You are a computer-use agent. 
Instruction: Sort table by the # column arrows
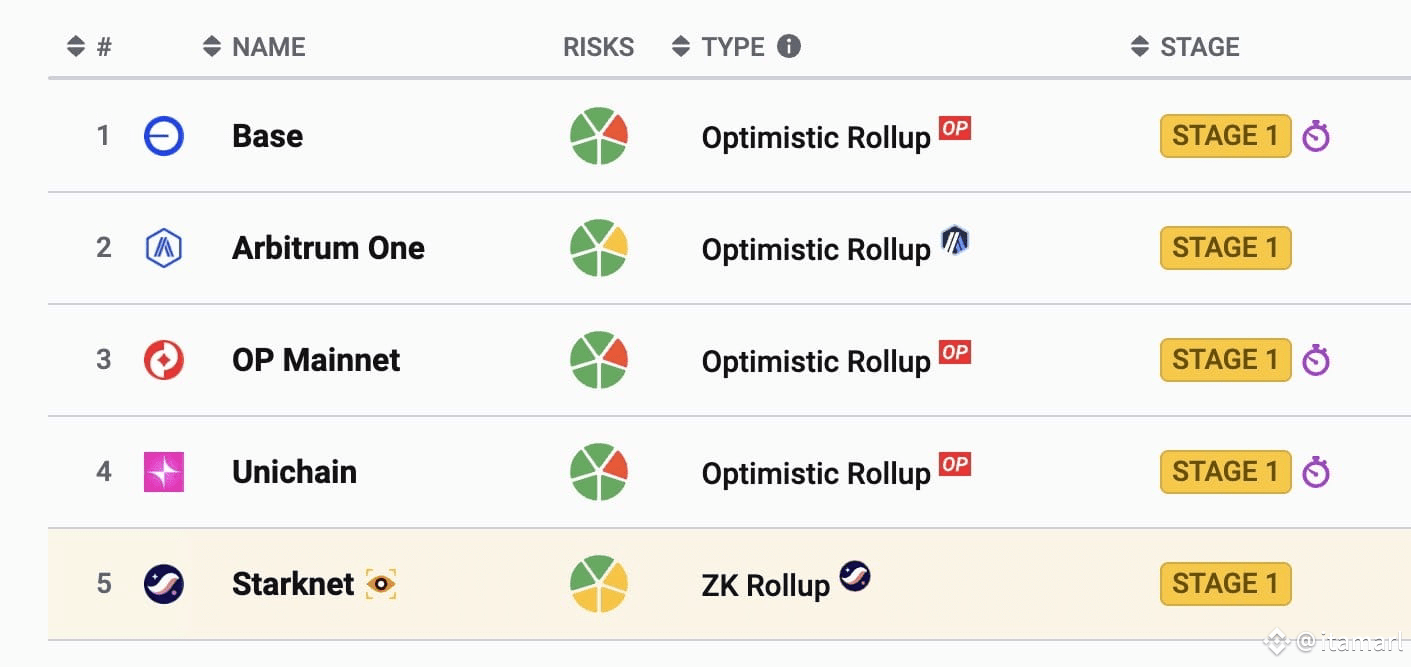pos(76,46)
